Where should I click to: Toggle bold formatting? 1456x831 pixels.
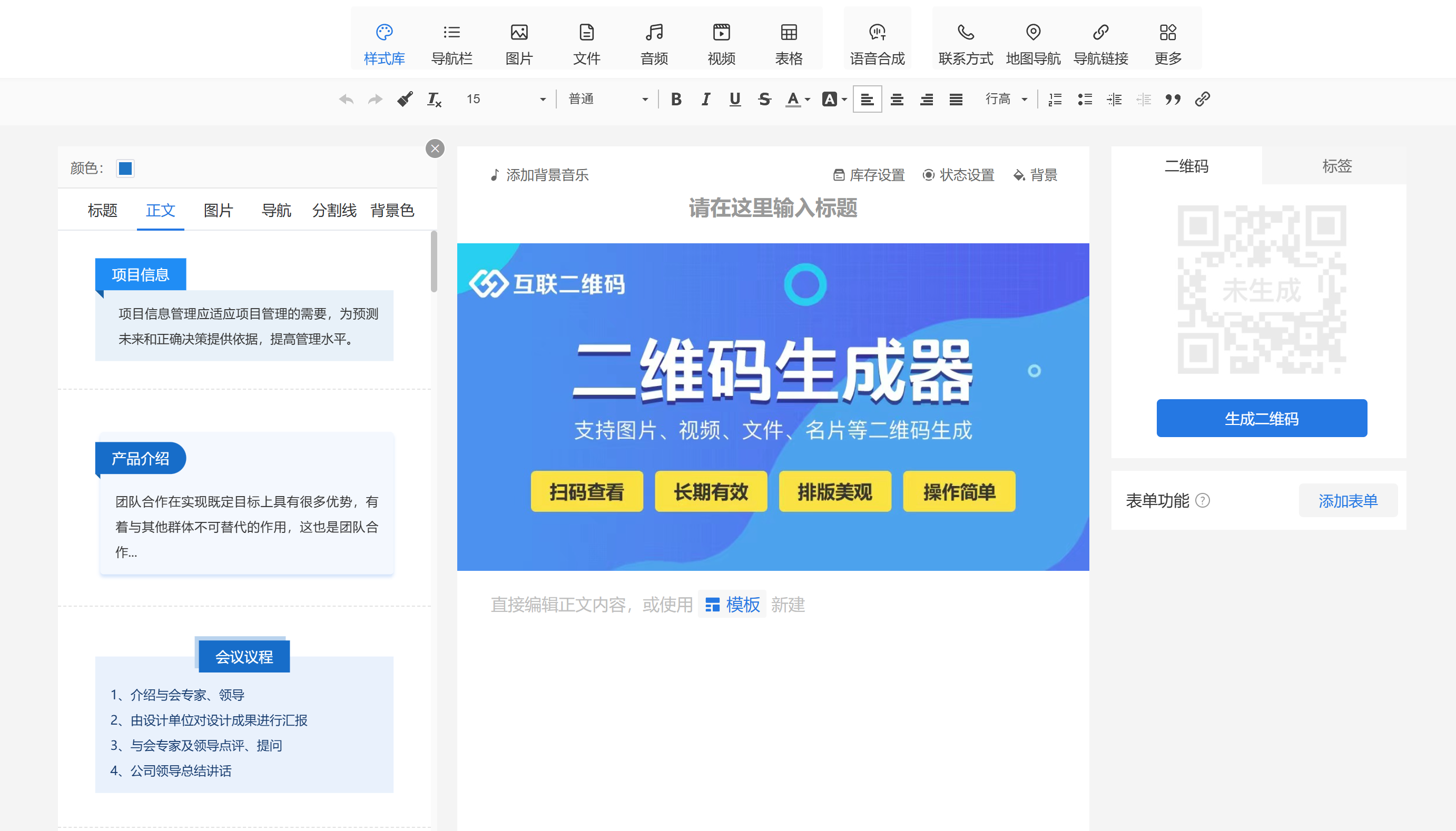[x=676, y=100]
